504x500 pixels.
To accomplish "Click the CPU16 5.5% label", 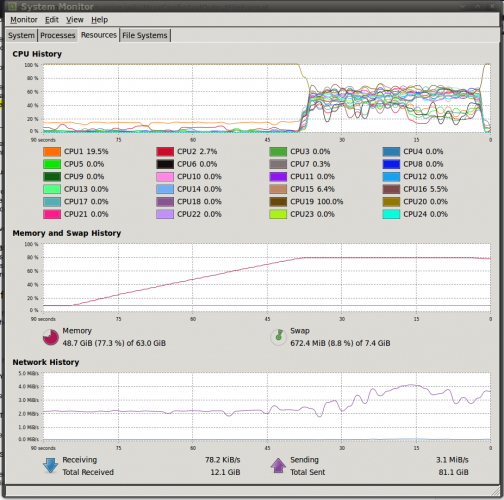I will tap(425, 189).
